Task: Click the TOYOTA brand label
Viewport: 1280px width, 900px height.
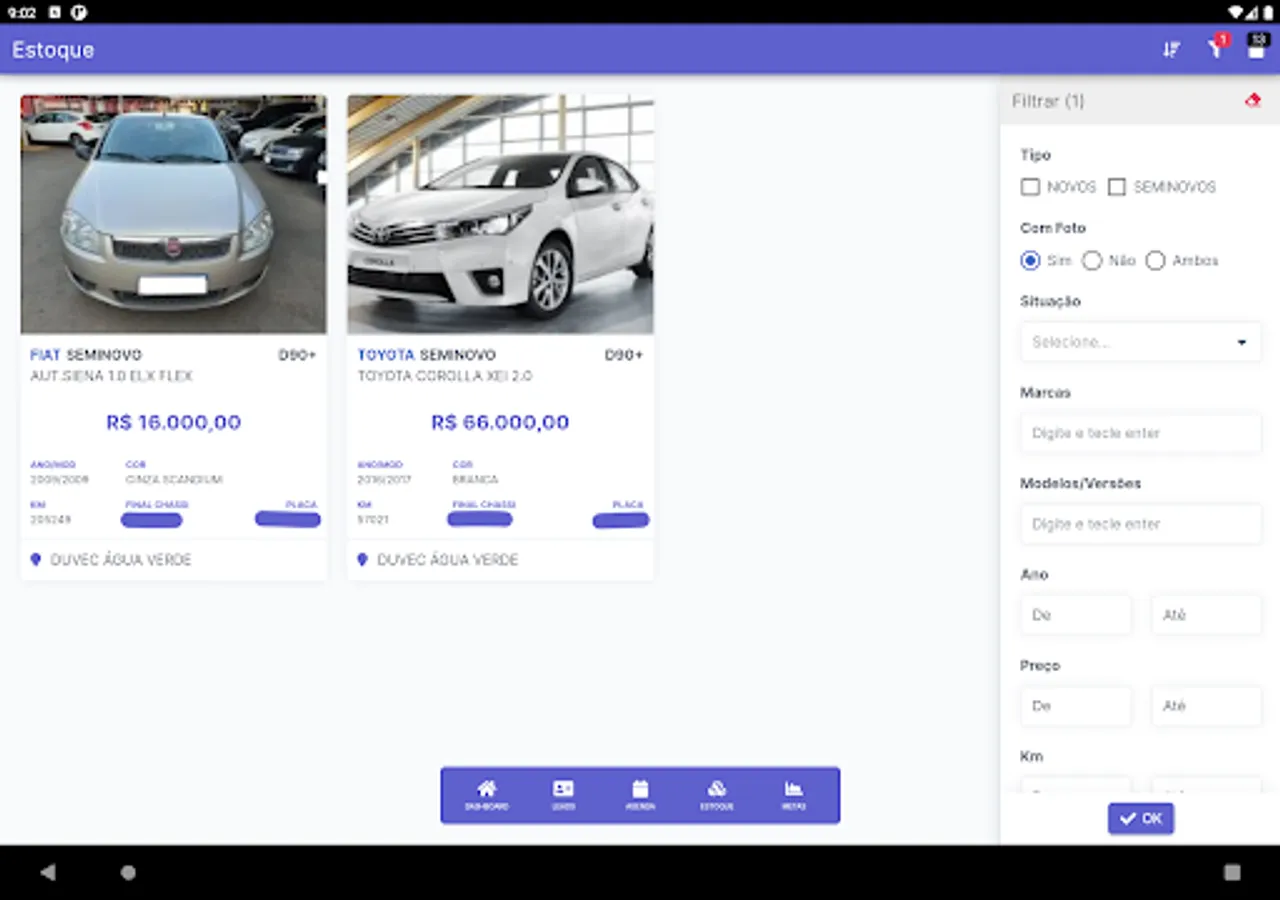Action: (x=386, y=355)
